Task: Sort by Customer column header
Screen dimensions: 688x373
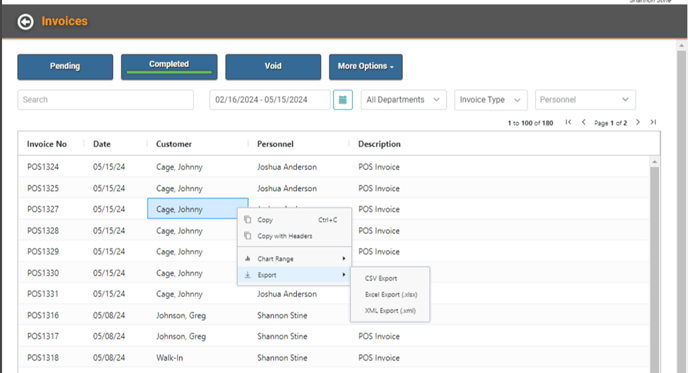Action: coord(174,144)
